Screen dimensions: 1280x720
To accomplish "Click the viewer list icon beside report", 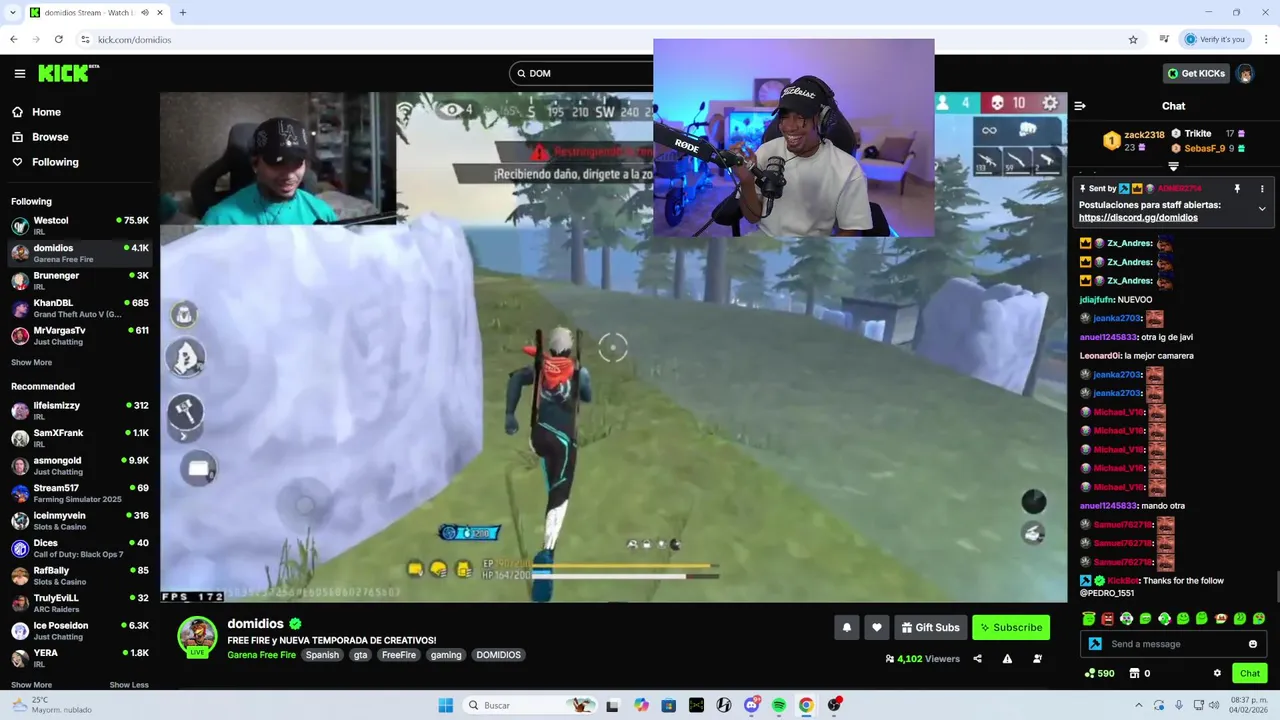I will click(x=1037, y=659).
